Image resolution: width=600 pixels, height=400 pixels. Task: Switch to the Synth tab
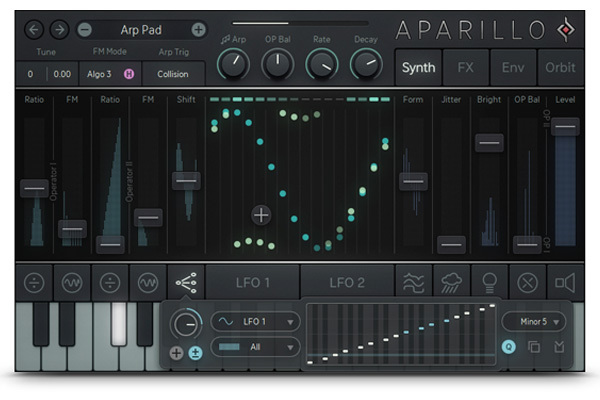pos(418,67)
